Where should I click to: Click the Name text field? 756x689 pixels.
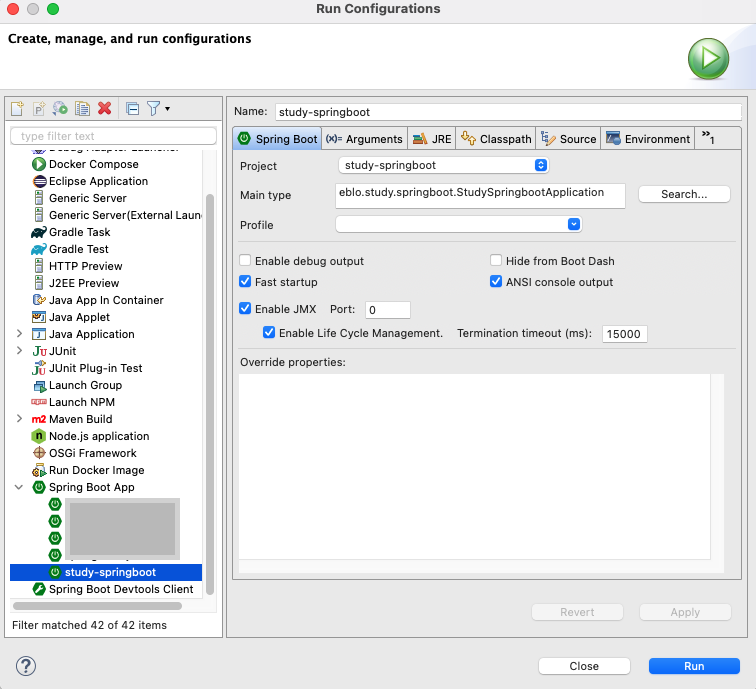click(508, 112)
